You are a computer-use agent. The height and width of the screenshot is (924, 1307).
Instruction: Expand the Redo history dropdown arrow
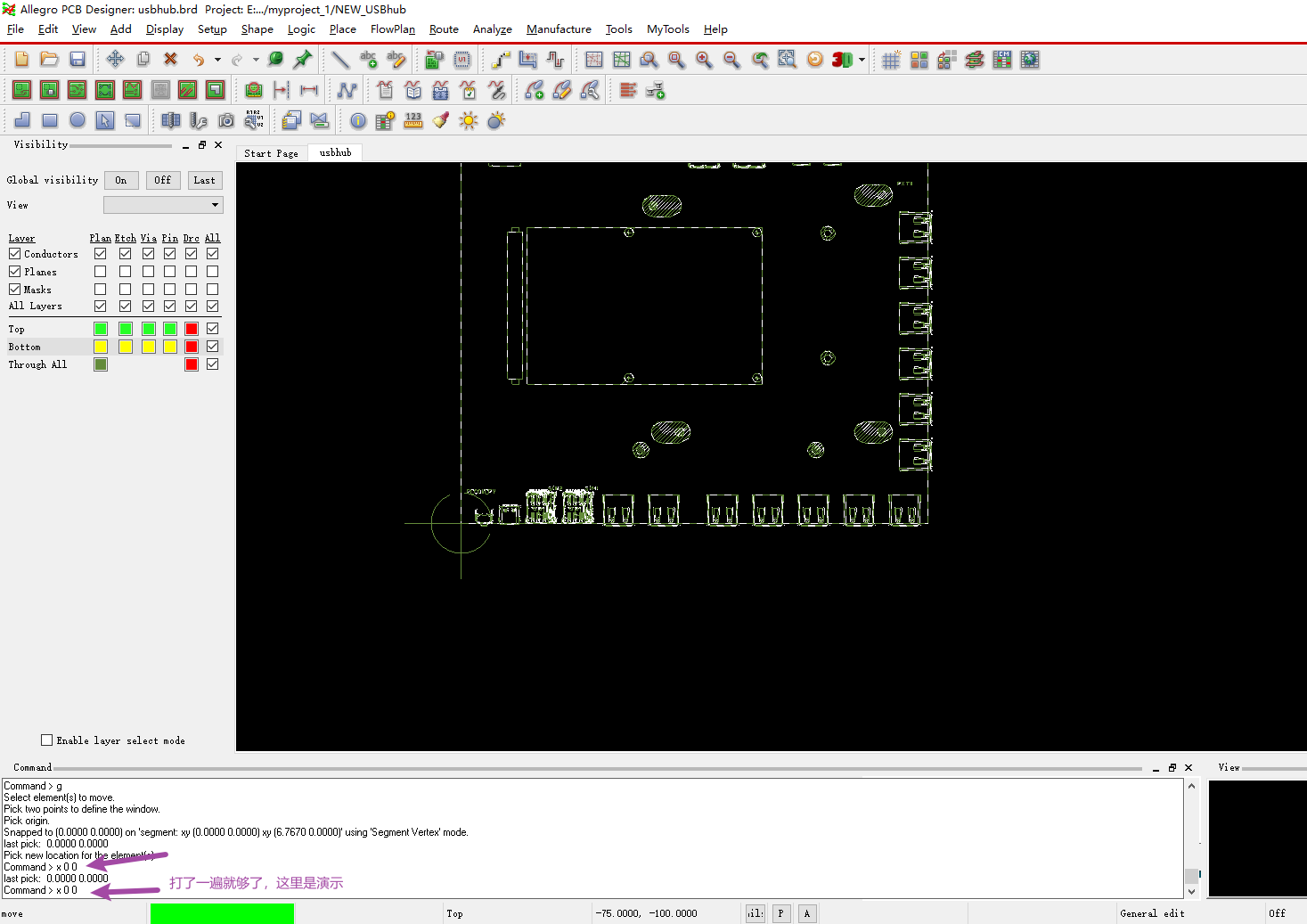click(x=256, y=60)
